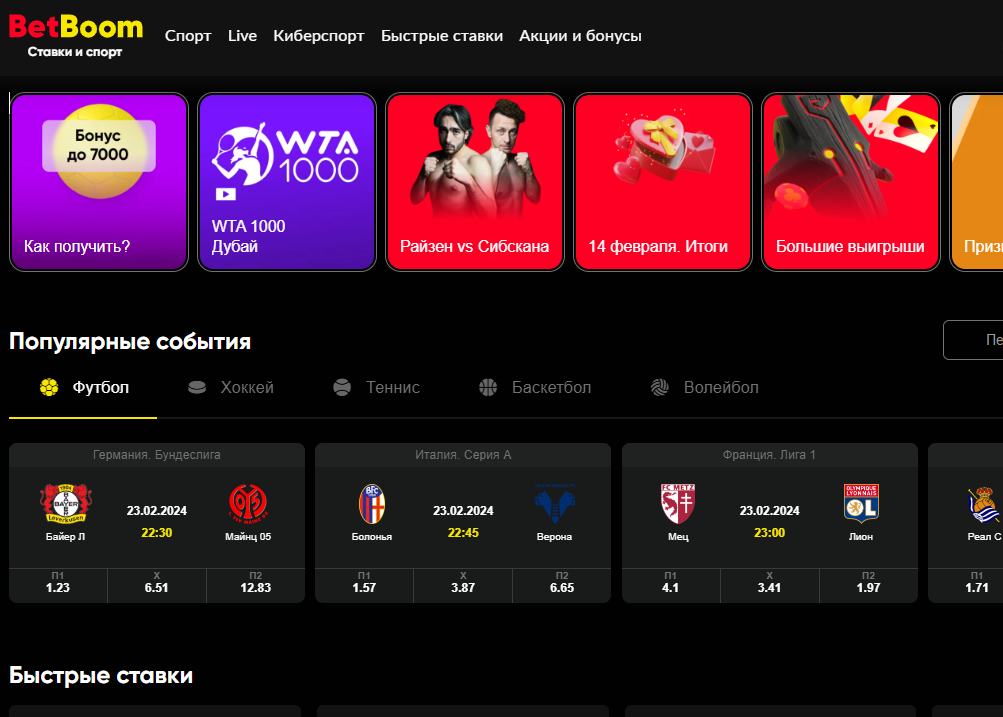Click the video play icon on WTA card
Image resolution: width=1003 pixels, height=717 pixels.
pos(226,194)
